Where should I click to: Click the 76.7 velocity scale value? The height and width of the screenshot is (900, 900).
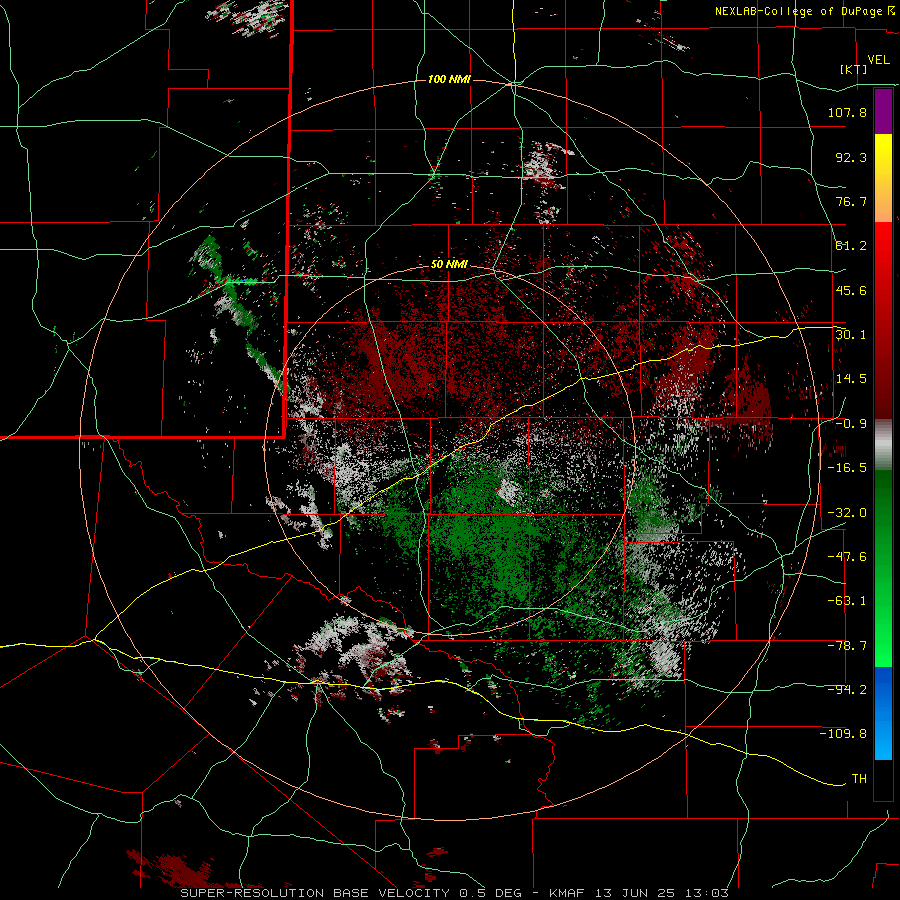coord(851,201)
